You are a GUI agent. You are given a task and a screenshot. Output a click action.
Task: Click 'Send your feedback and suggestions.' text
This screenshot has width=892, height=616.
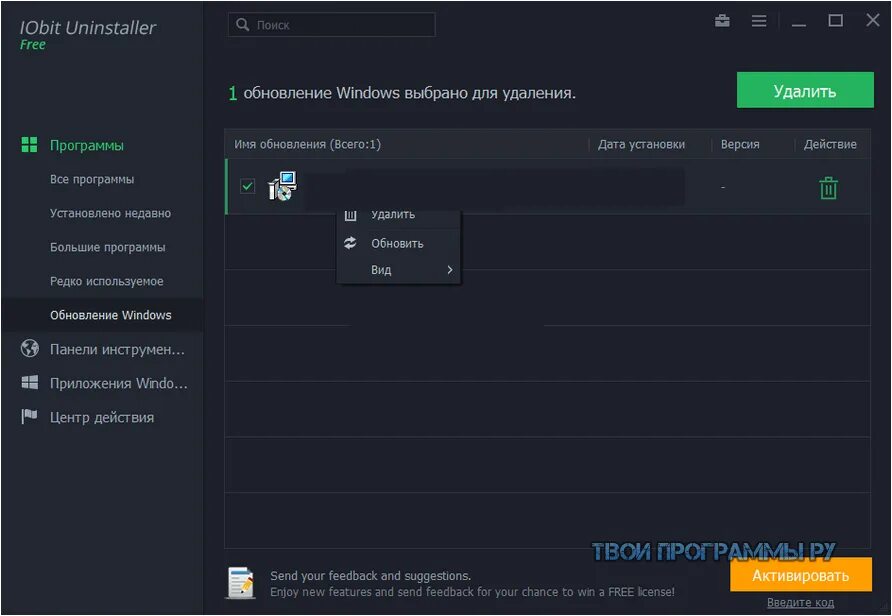(x=370, y=576)
